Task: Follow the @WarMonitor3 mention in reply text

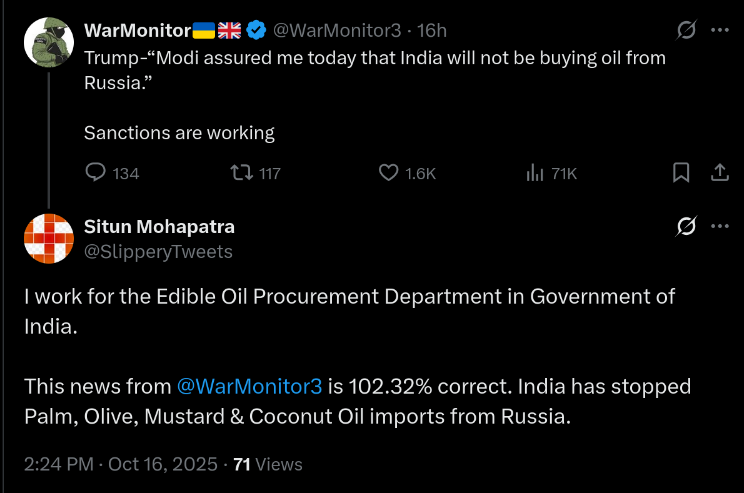Action: tap(249, 385)
